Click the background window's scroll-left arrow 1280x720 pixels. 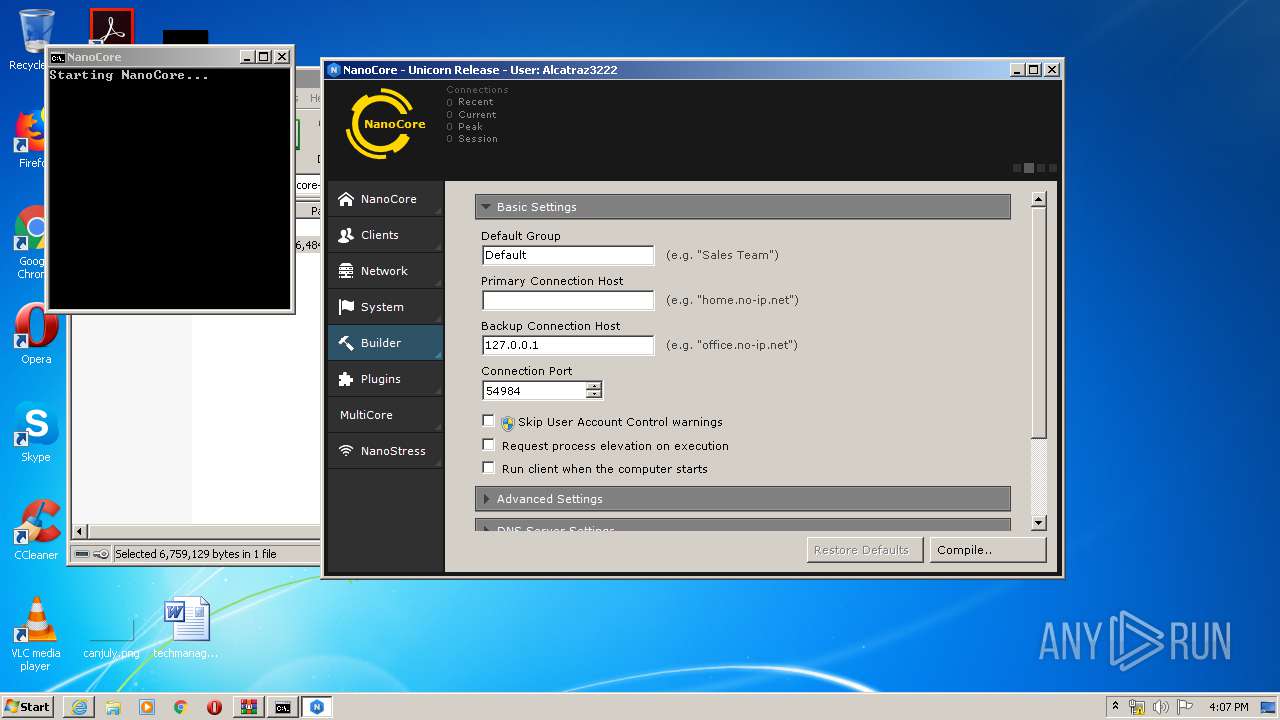click(81, 531)
